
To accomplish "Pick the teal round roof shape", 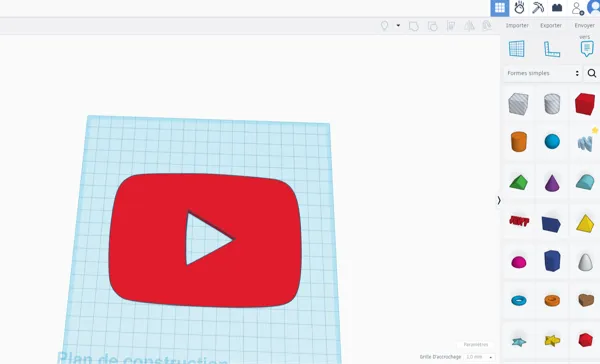I will coord(585,182).
